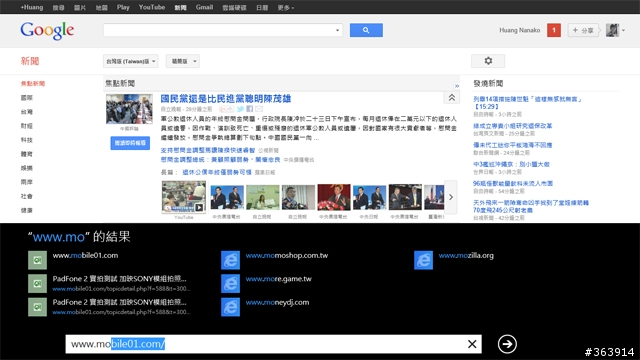Open the main story photo thumbnail

click(129, 109)
